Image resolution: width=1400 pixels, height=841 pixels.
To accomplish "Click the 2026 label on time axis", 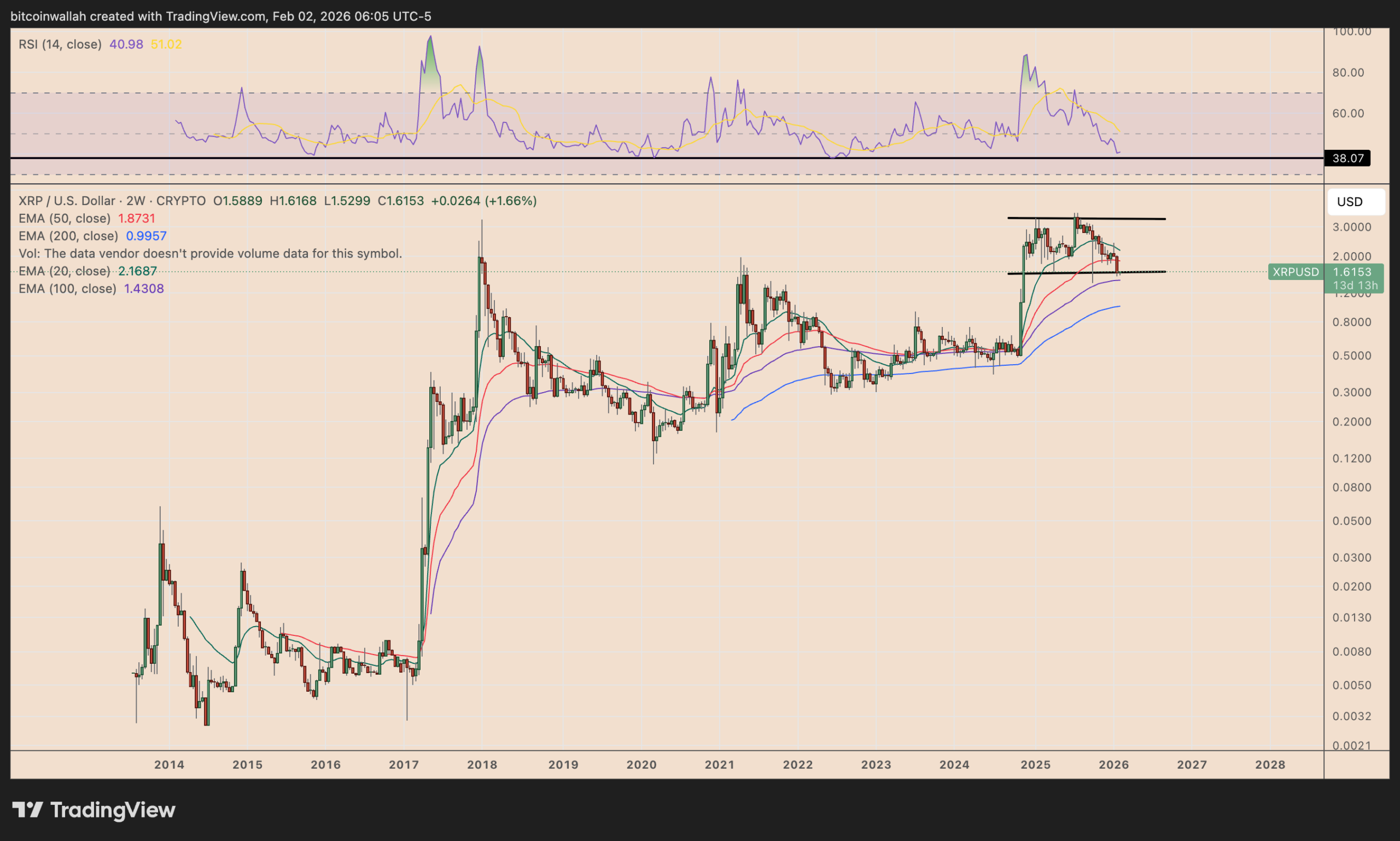I will tap(1113, 764).
